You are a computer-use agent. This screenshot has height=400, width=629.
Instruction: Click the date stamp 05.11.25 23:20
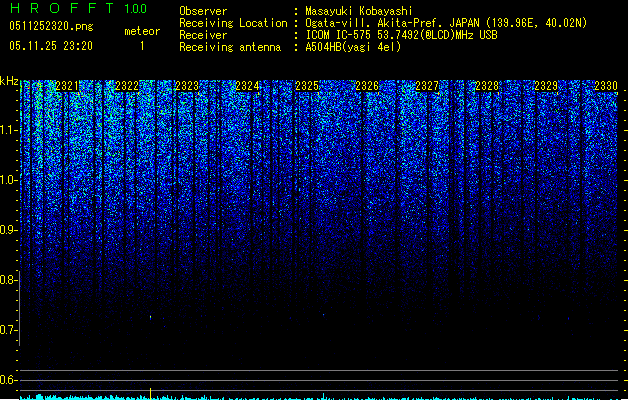point(51,46)
